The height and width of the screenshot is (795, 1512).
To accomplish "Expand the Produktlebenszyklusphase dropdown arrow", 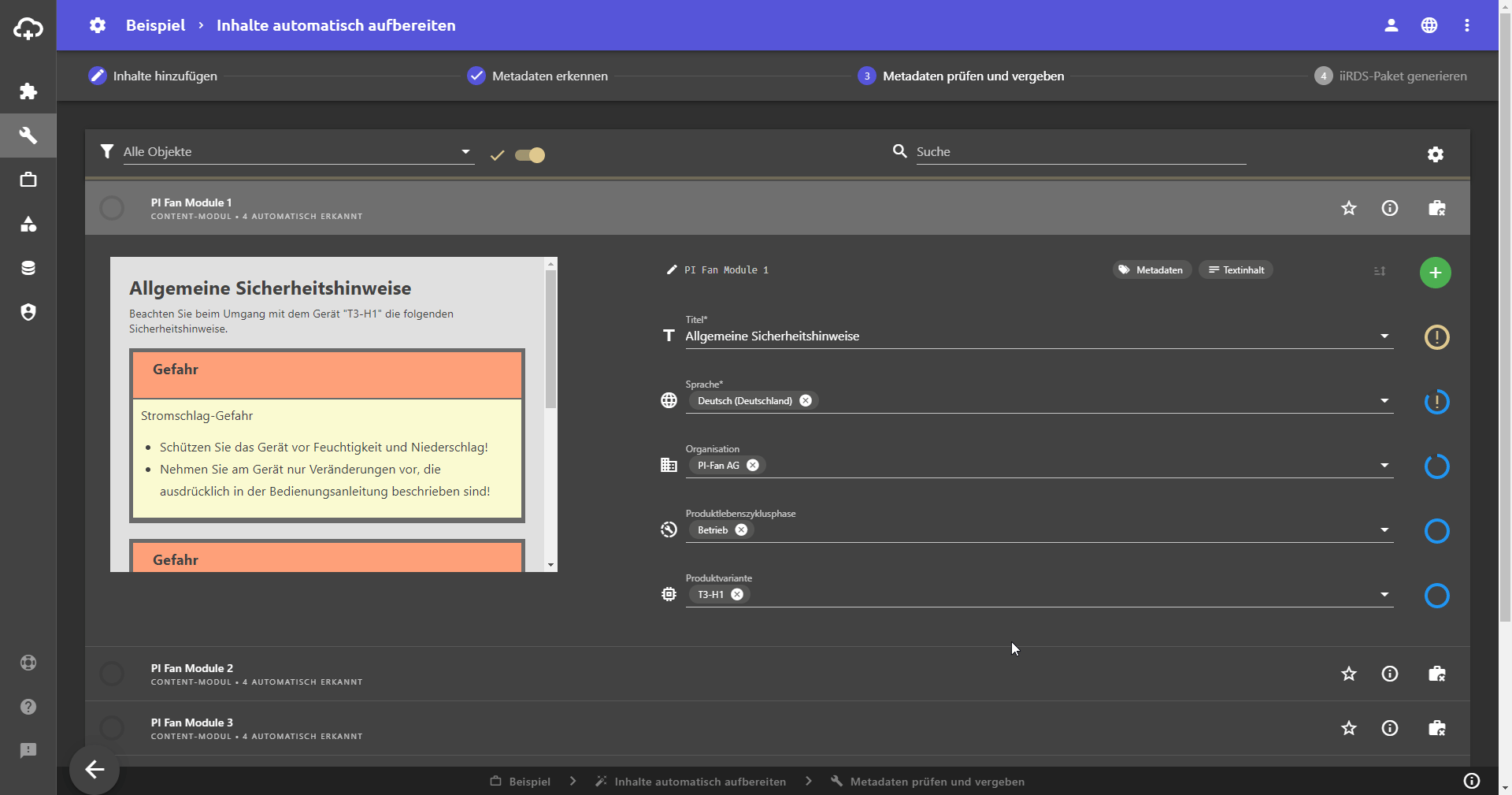I will [x=1384, y=530].
